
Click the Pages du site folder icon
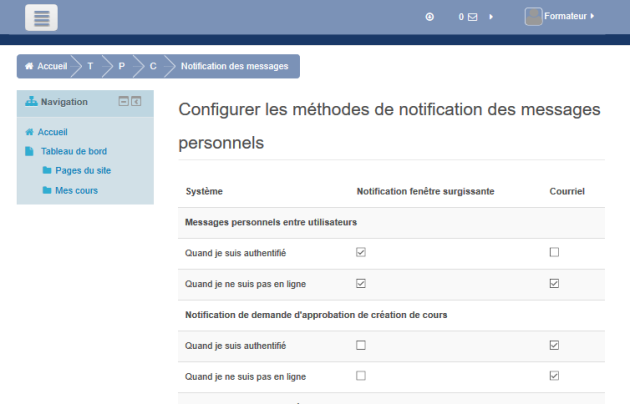(46, 171)
